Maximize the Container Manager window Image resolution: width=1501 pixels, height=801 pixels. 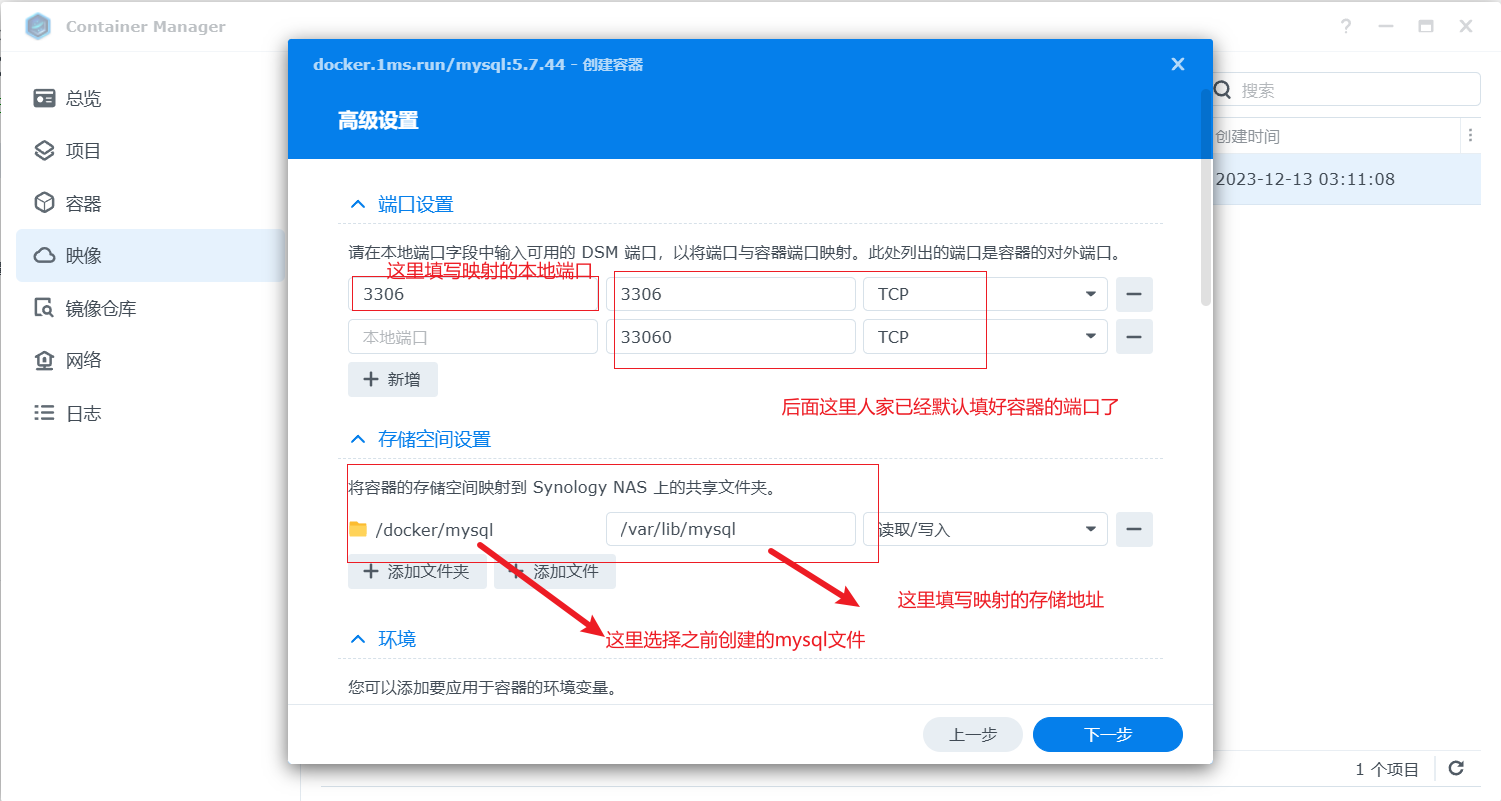click(x=1425, y=27)
